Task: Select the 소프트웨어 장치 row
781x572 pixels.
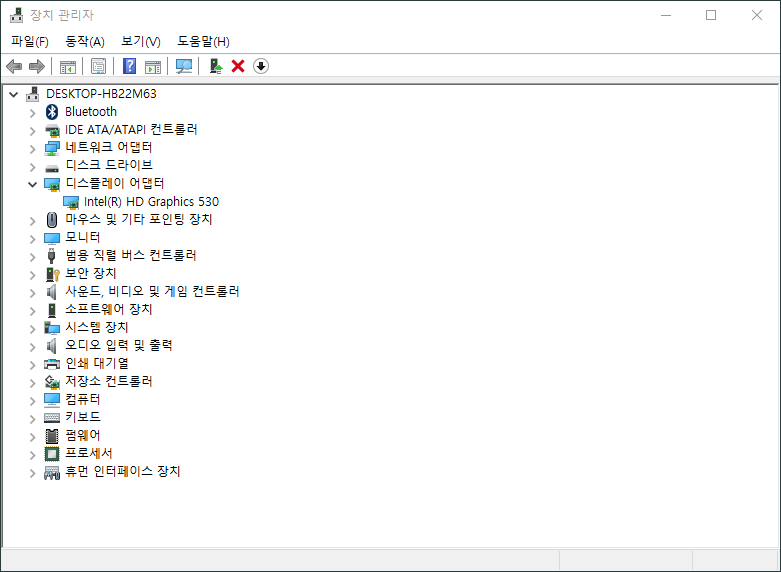Action: (109, 309)
